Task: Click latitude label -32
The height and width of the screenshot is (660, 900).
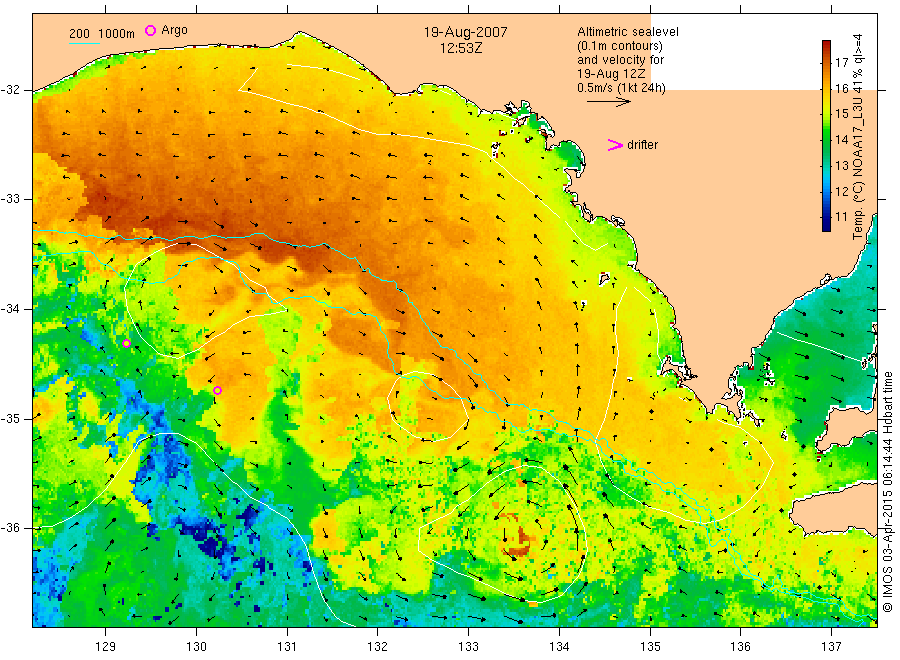Action: [x=10, y=90]
